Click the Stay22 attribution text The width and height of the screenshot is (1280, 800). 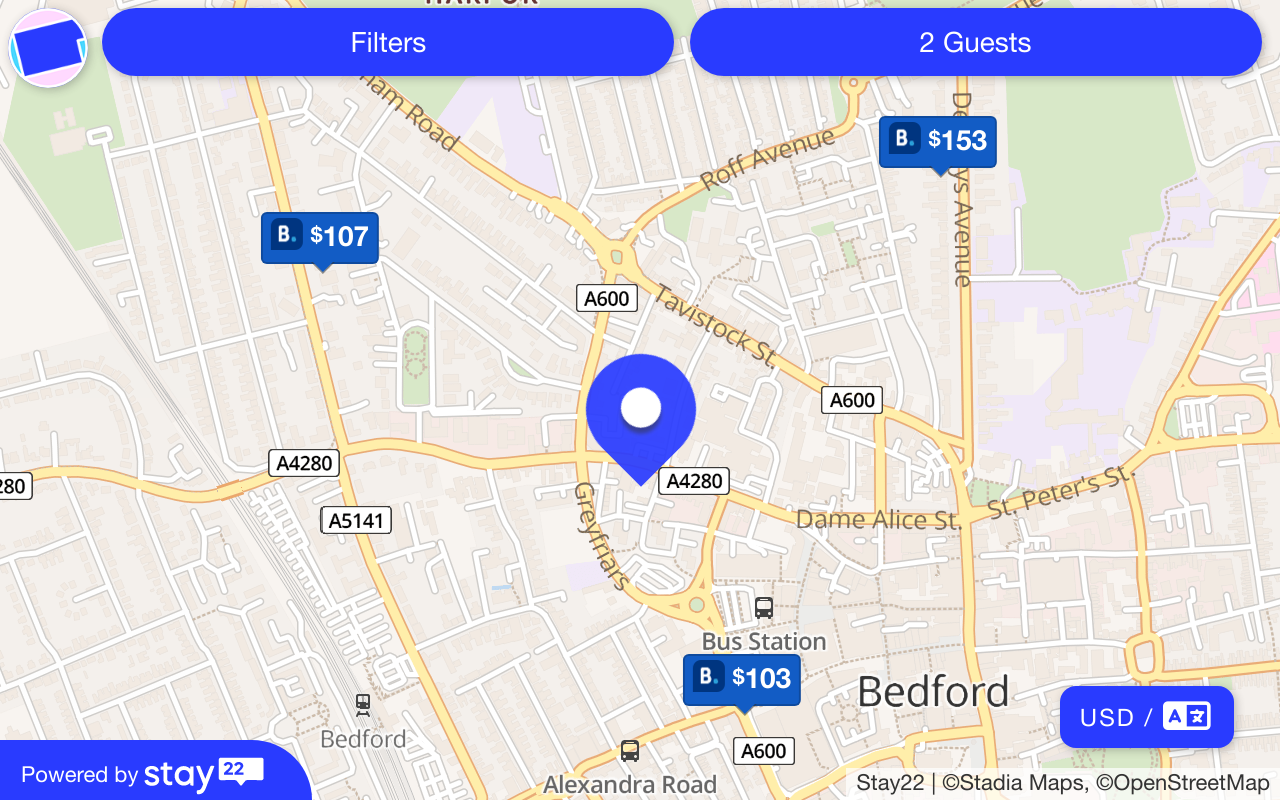click(890, 783)
